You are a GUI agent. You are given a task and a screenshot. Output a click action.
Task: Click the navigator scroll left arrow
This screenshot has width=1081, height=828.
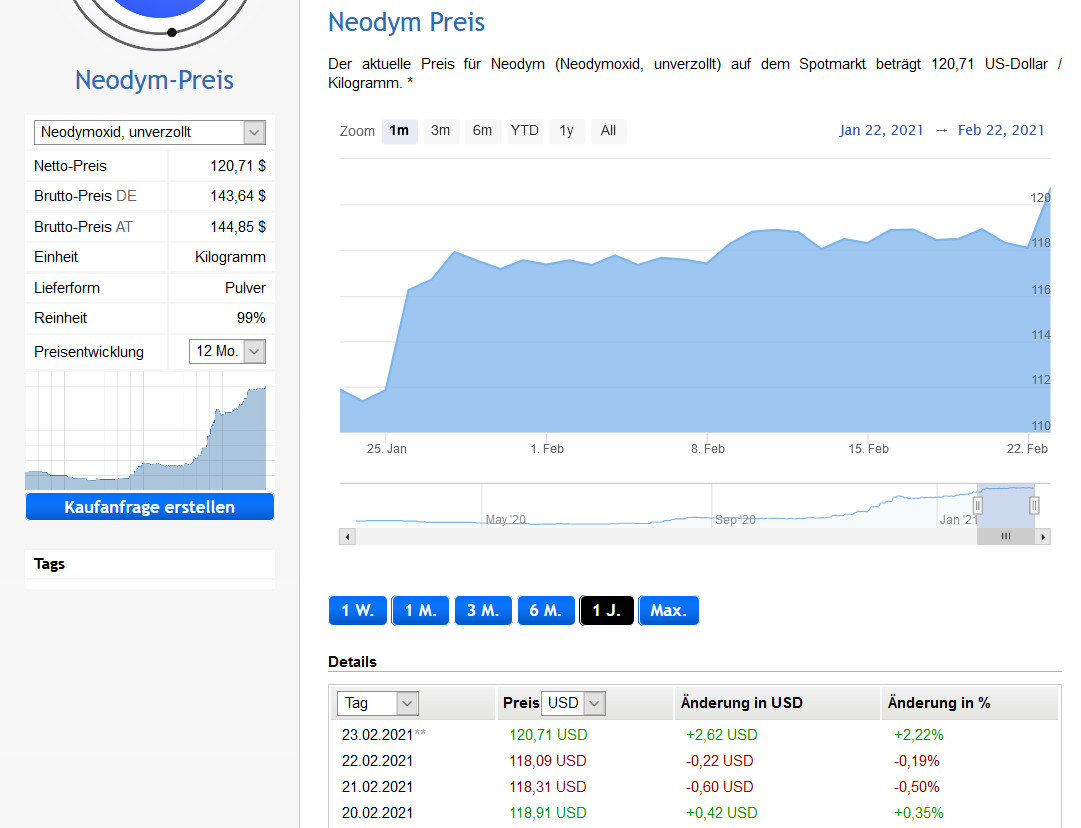click(x=347, y=536)
